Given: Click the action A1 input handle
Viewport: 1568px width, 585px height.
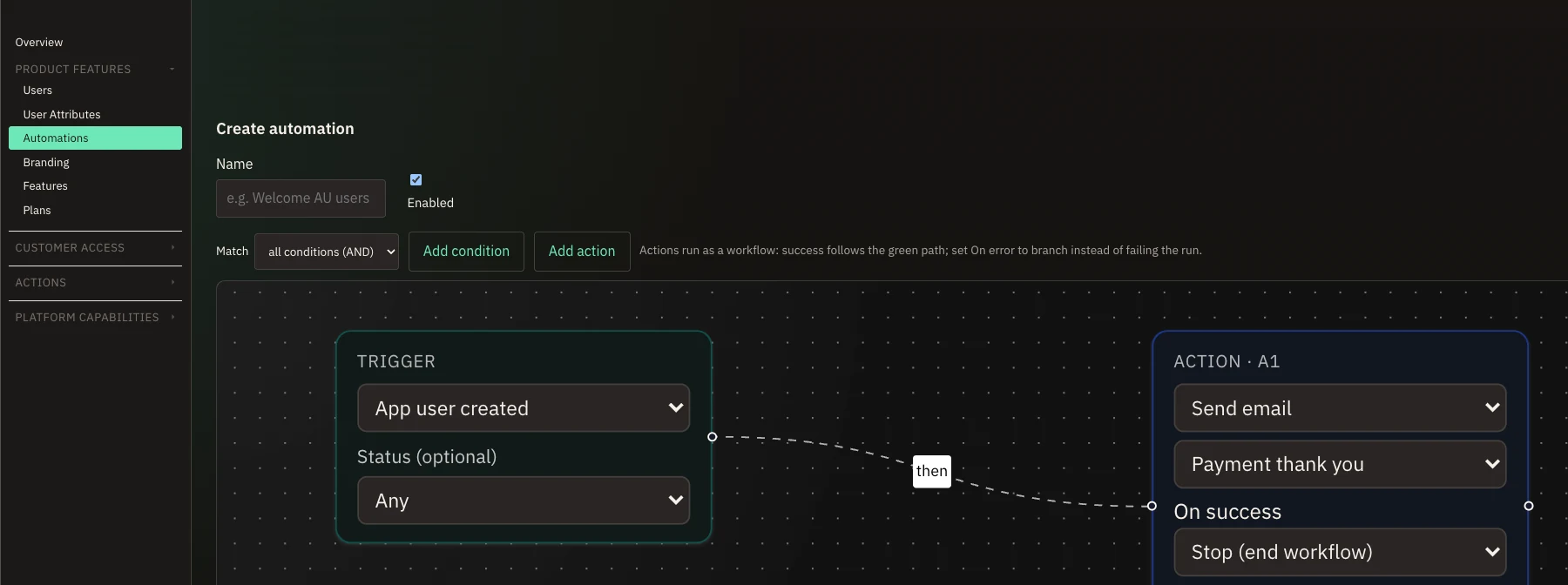Looking at the screenshot, I should tap(1152, 506).
